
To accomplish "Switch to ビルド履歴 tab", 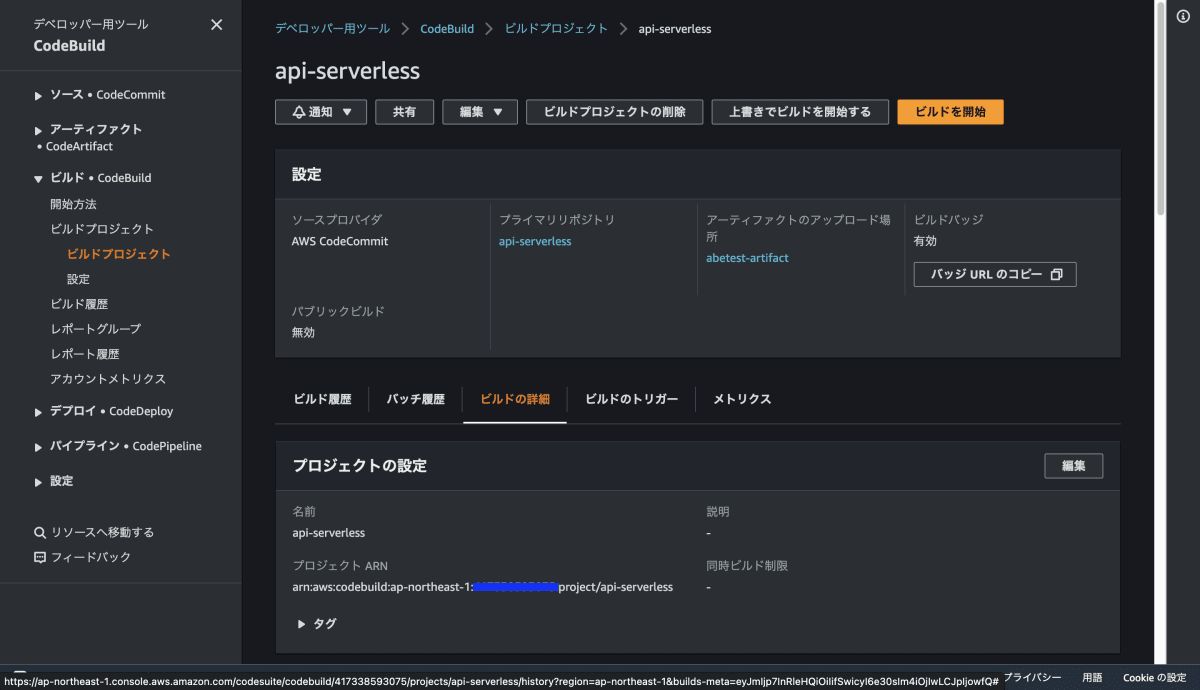I will coord(322,399).
